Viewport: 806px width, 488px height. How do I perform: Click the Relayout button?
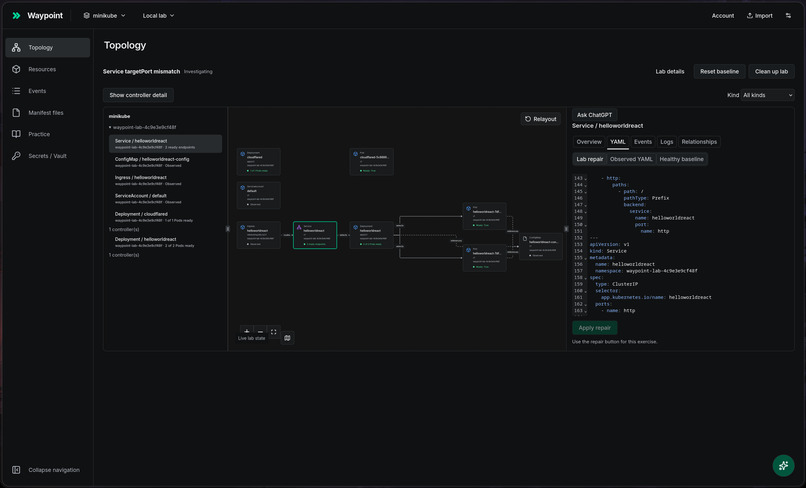click(540, 119)
